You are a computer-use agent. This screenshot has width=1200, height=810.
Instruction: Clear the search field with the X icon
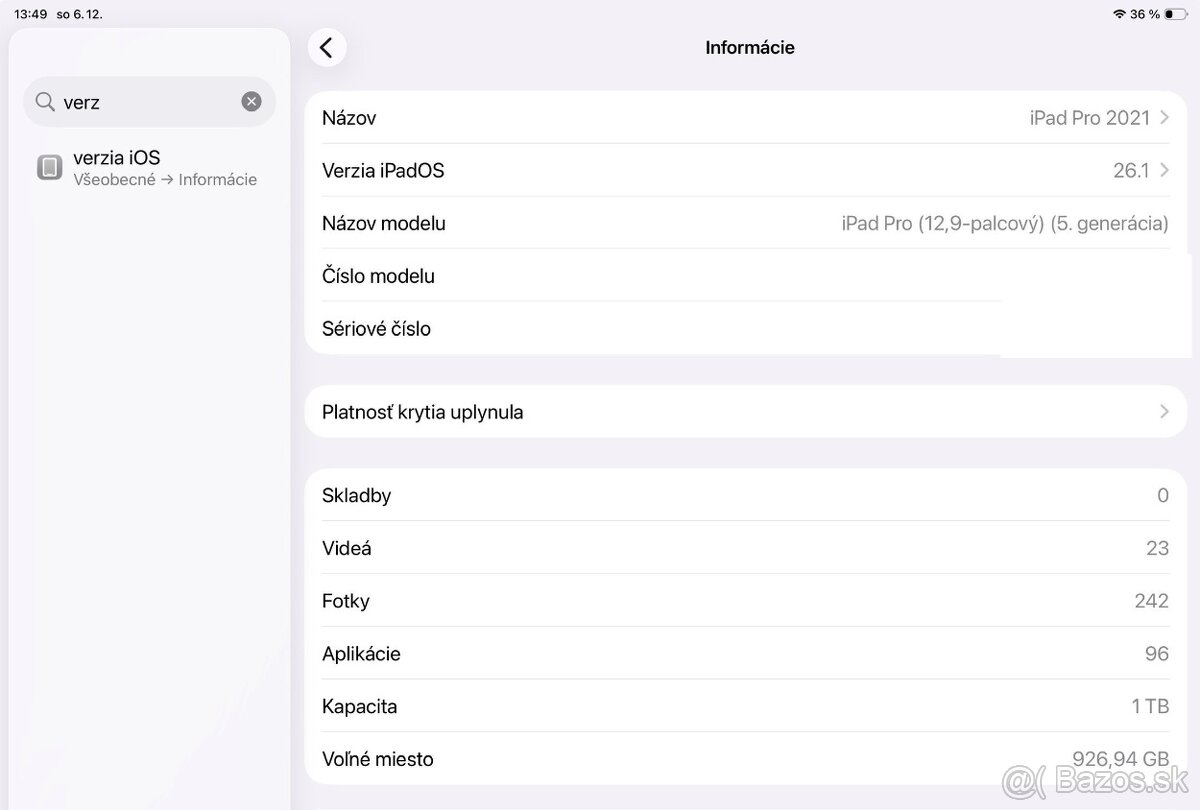point(251,101)
